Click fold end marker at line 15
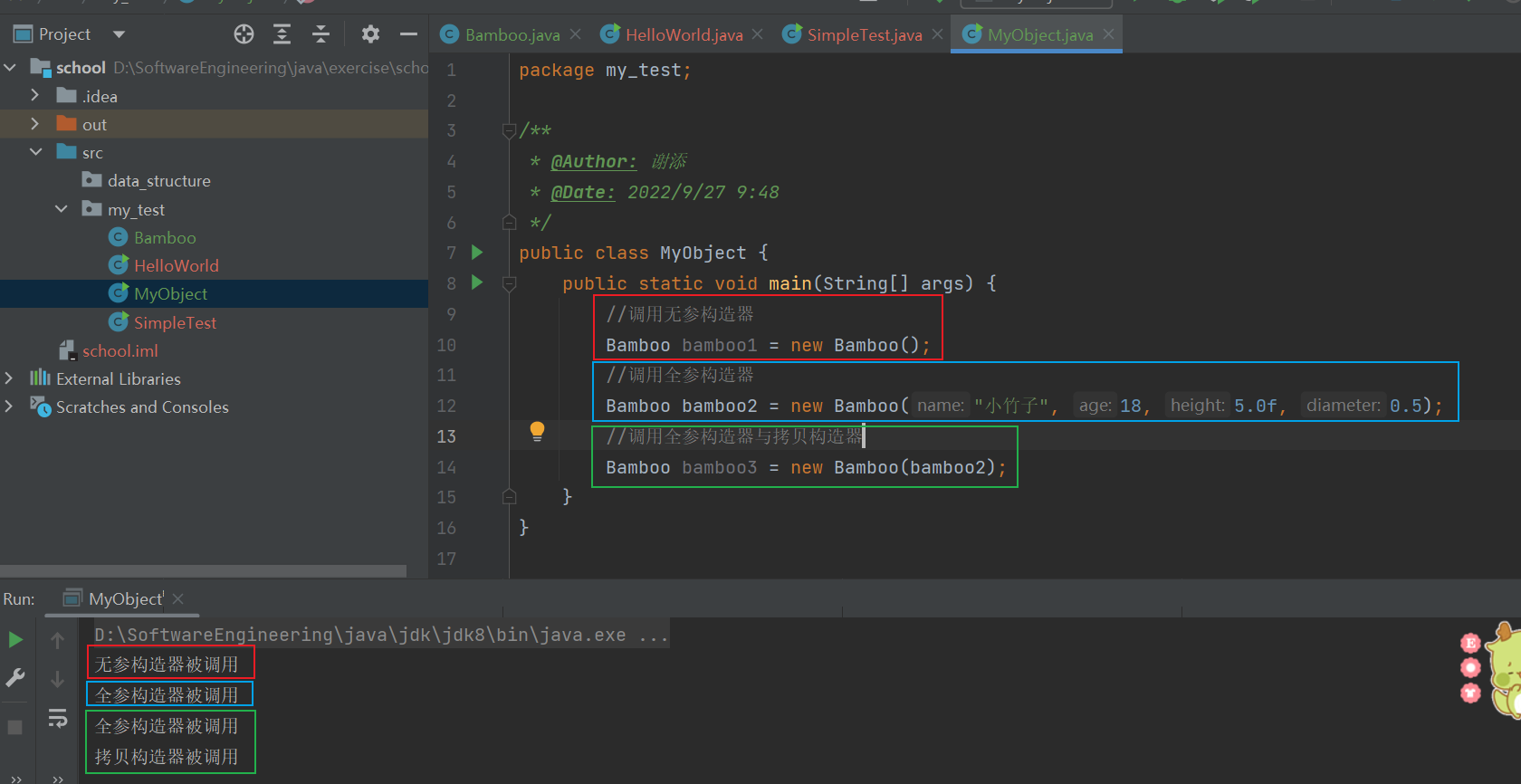 point(509,497)
